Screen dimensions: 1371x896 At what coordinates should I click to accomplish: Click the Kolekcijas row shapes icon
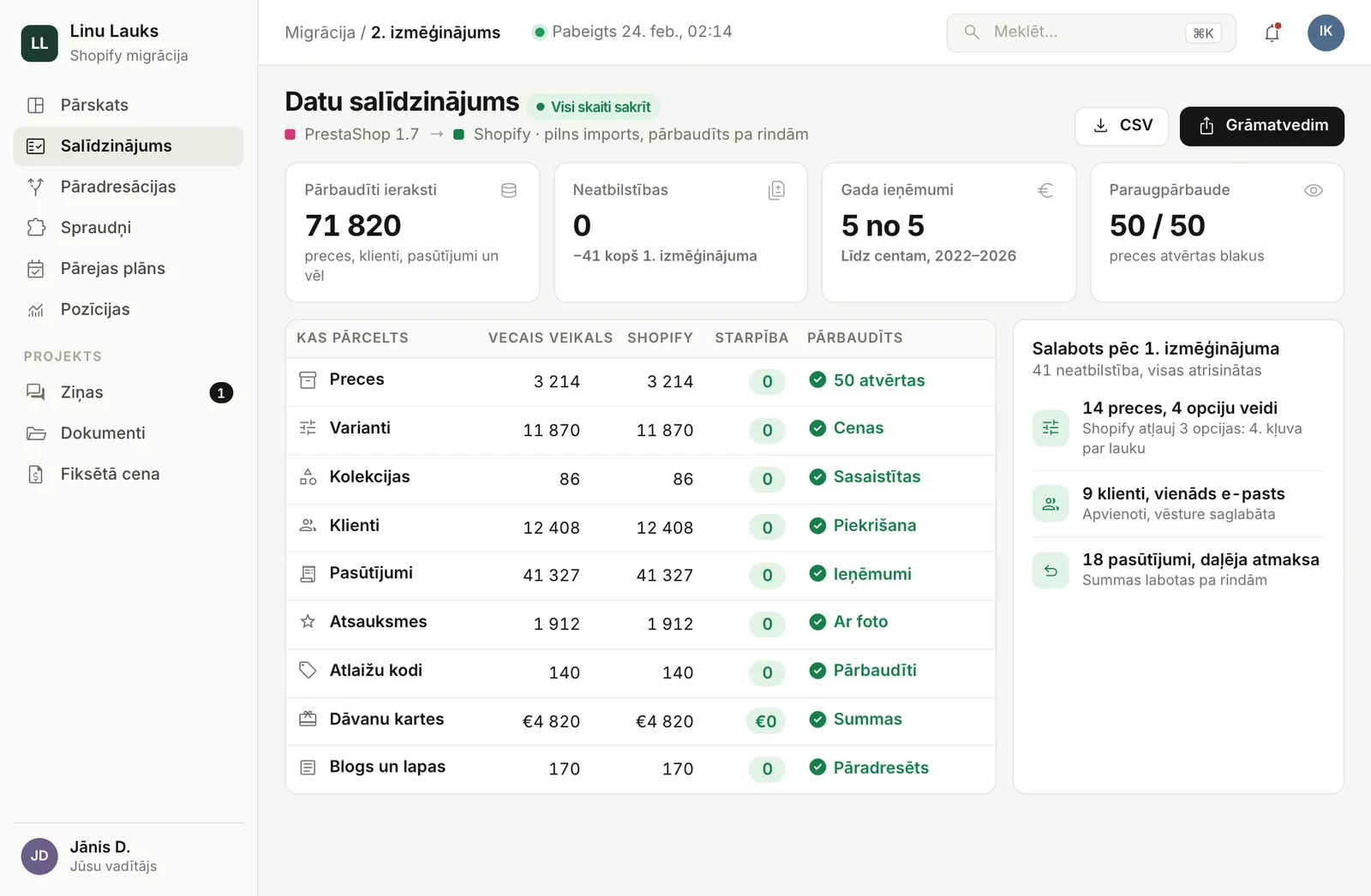coord(308,477)
